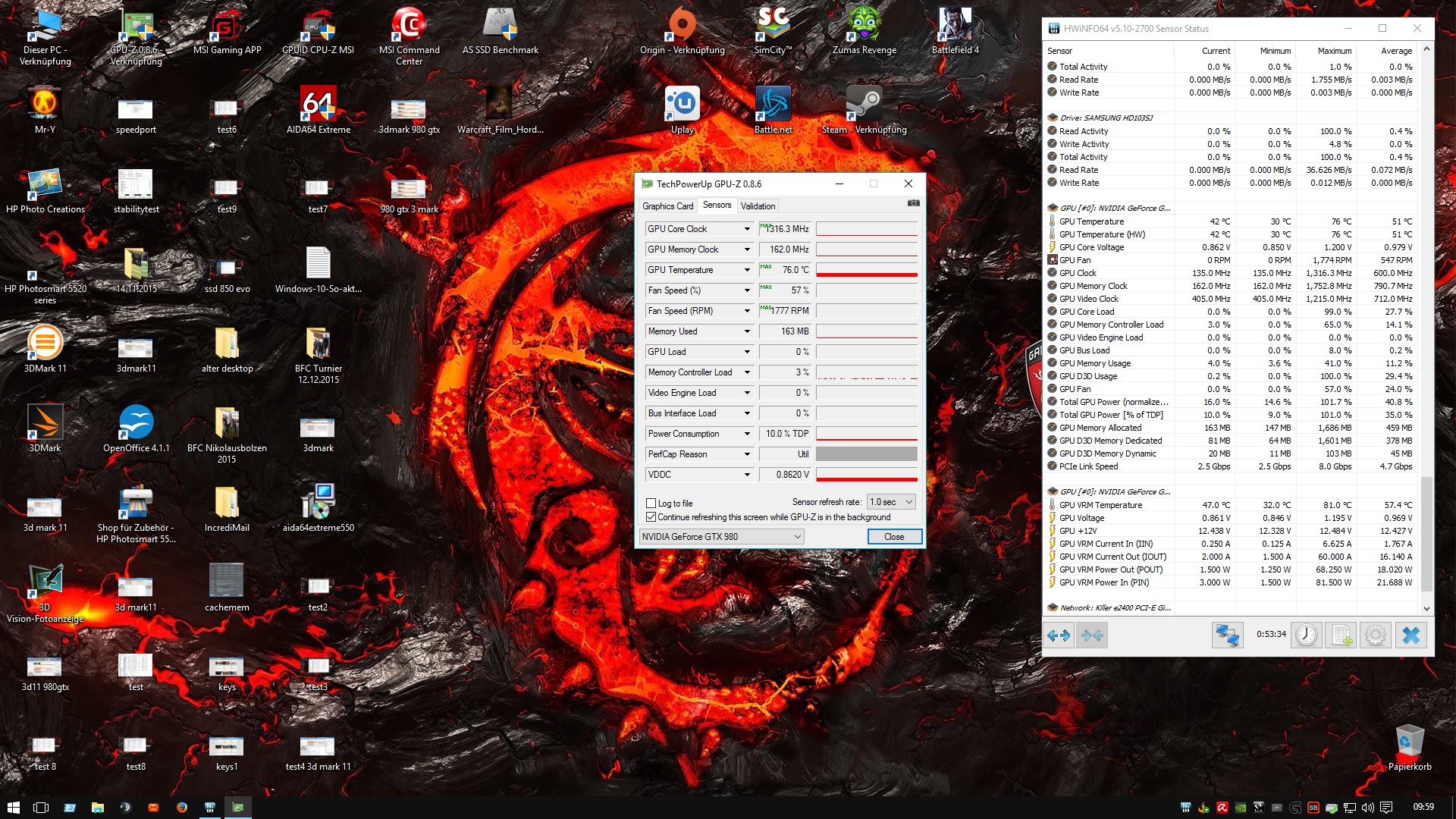Click the HWiNFO sensor list scrollbar down arrow
The width and height of the screenshot is (1456, 819).
tap(1426, 608)
